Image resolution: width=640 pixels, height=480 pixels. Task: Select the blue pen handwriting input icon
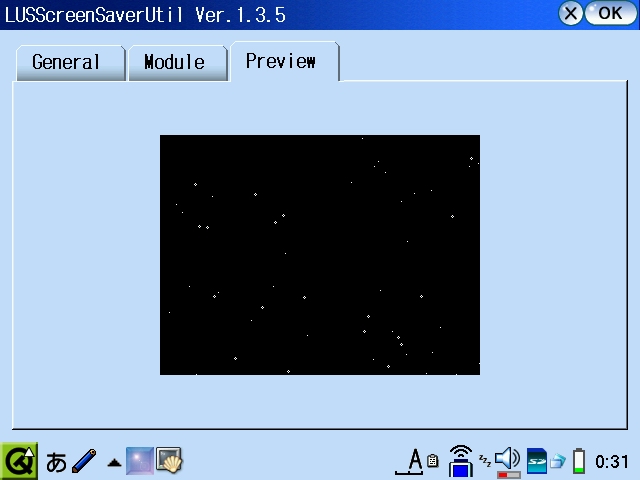pyautogui.click(x=84, y=461)
